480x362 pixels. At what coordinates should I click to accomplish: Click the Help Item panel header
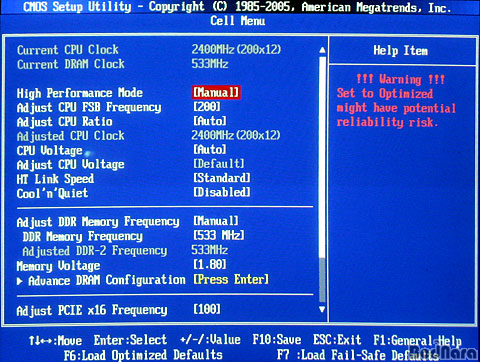[401, 51]
